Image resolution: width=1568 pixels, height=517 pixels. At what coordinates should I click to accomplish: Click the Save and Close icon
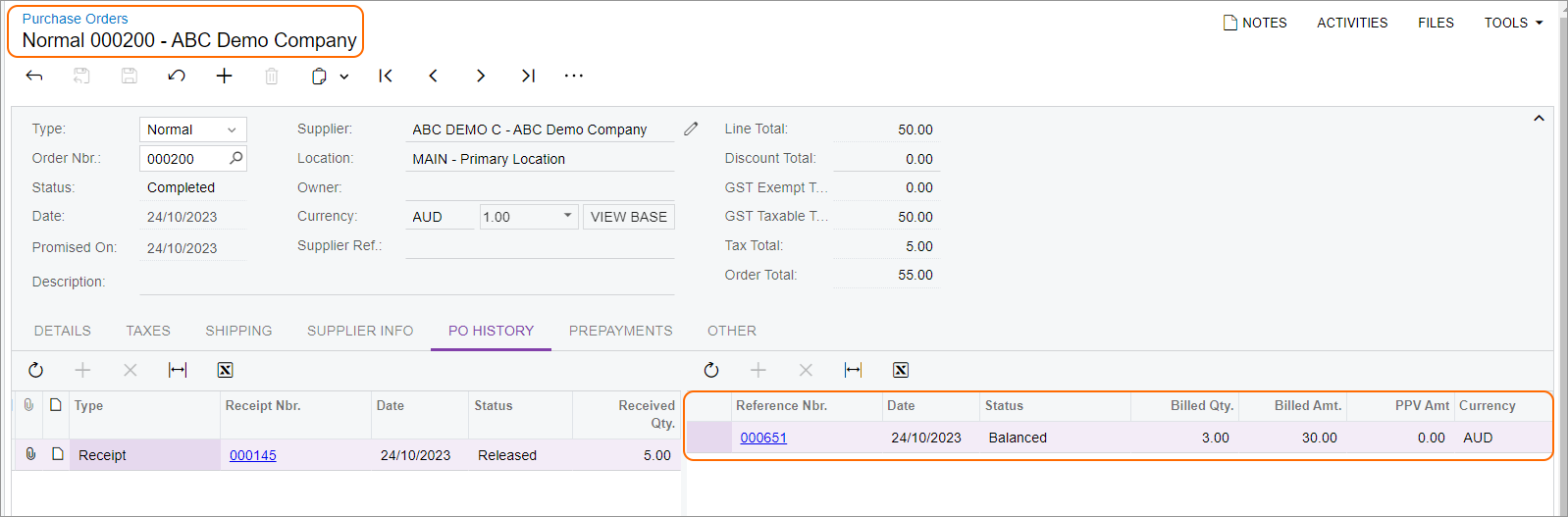point(81,76)
